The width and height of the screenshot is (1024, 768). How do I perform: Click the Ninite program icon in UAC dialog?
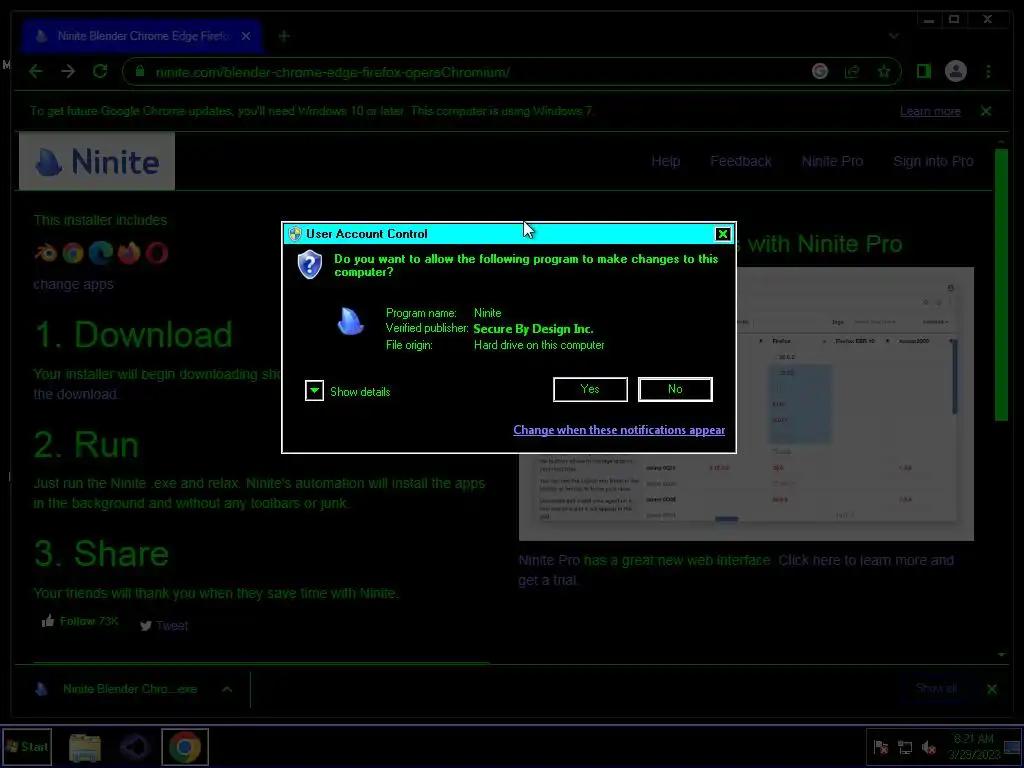[x=351, y=322]
